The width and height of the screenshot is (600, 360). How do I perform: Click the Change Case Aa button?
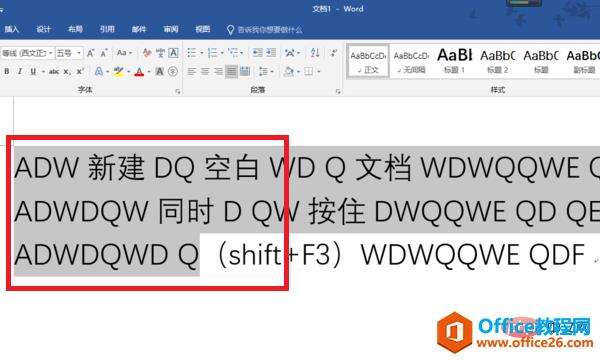122,53
